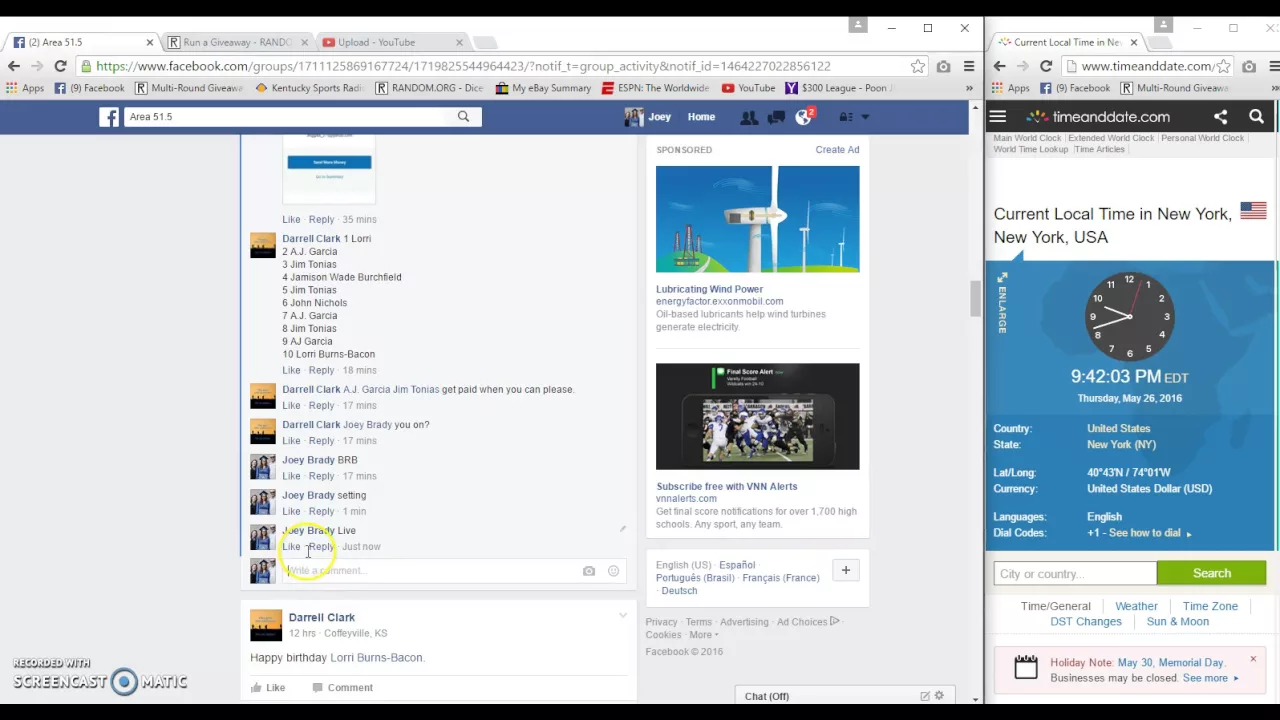This screenshot has width=1280, height=720.
Task: Go back in the Facebook browser window
Action: 14,66
